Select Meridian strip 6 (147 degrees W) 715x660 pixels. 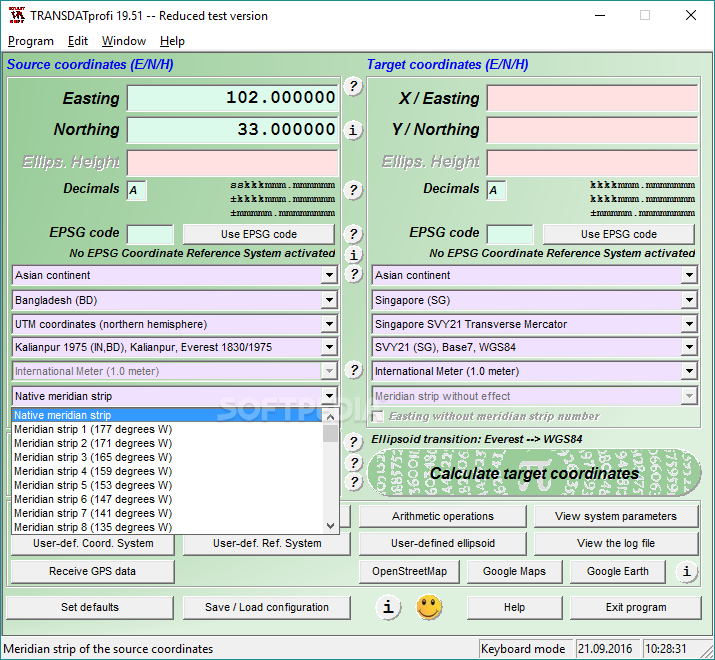[167, 499]
